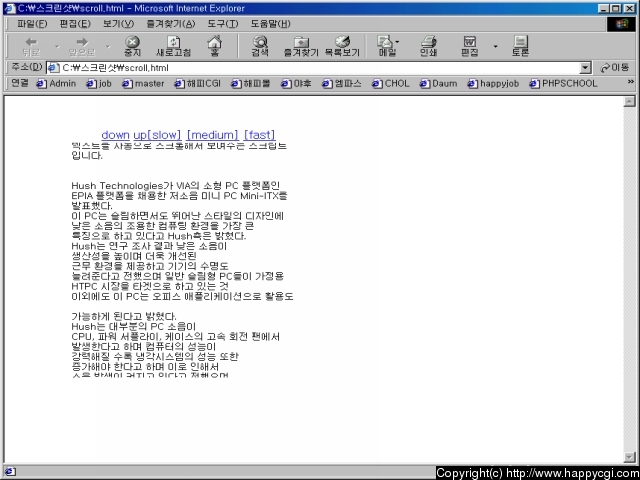Click the '[medium]' speed link

(x=212, y=135)
